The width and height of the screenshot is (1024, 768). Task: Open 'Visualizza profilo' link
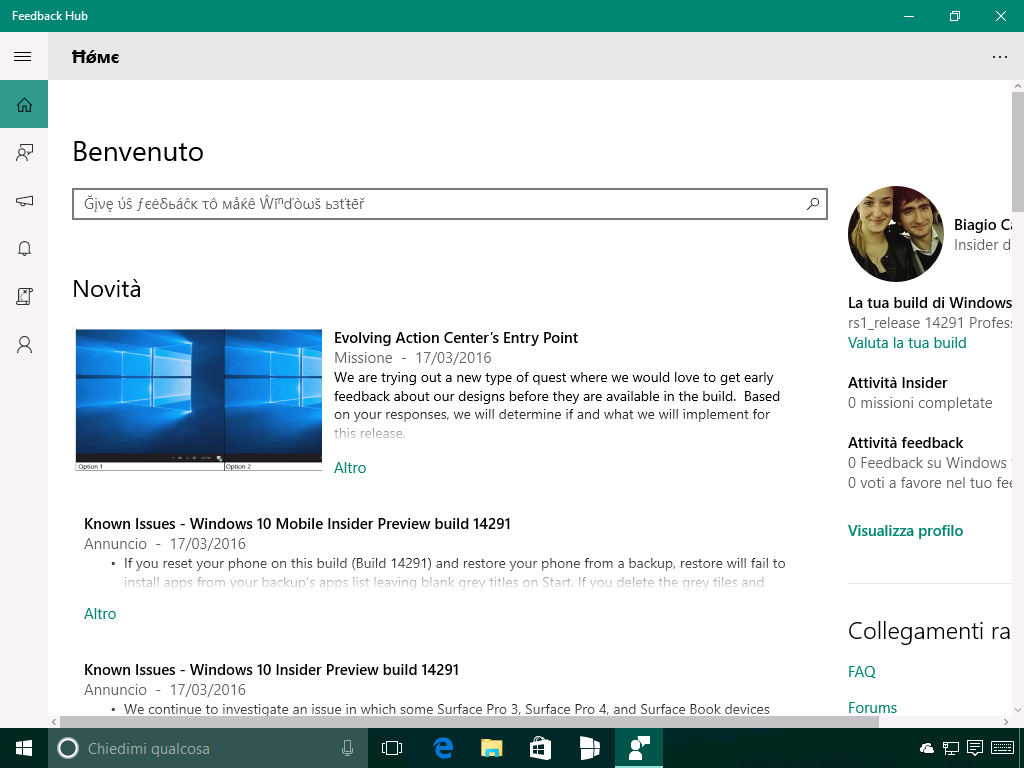pos(905,530)
